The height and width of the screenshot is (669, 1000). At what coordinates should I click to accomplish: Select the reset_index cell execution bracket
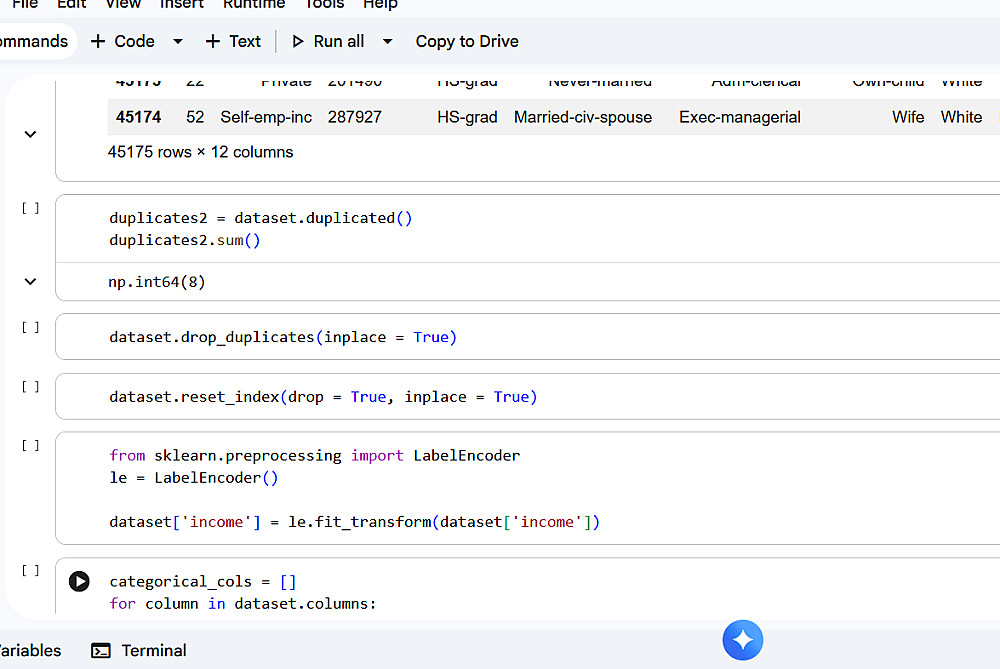(31, 386)
